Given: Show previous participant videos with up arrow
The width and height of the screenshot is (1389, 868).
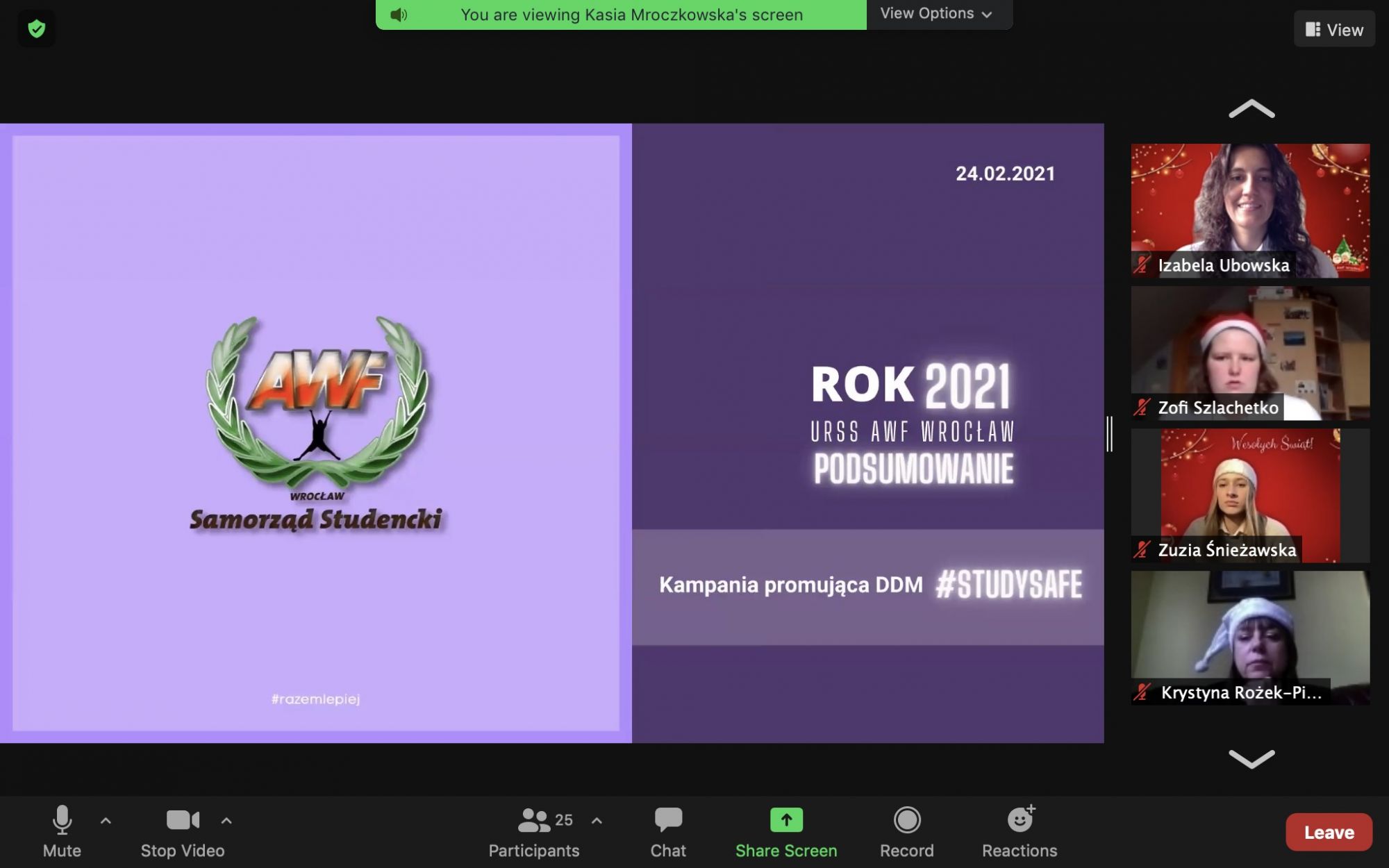Looking at the screenshot, I should 1251,109.
